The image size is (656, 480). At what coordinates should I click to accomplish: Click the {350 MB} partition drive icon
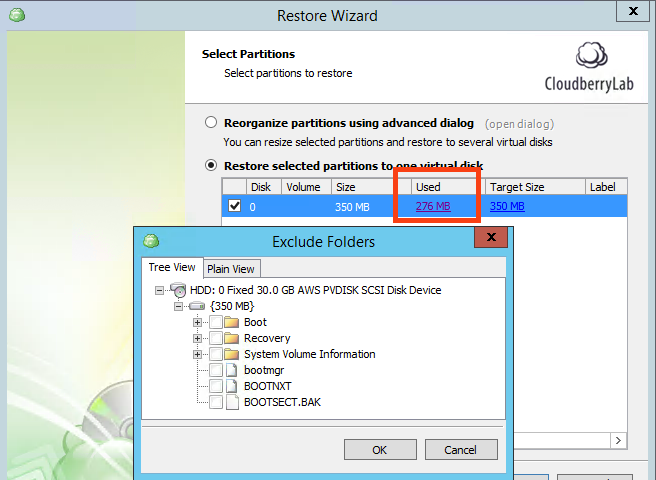(197, 306)
